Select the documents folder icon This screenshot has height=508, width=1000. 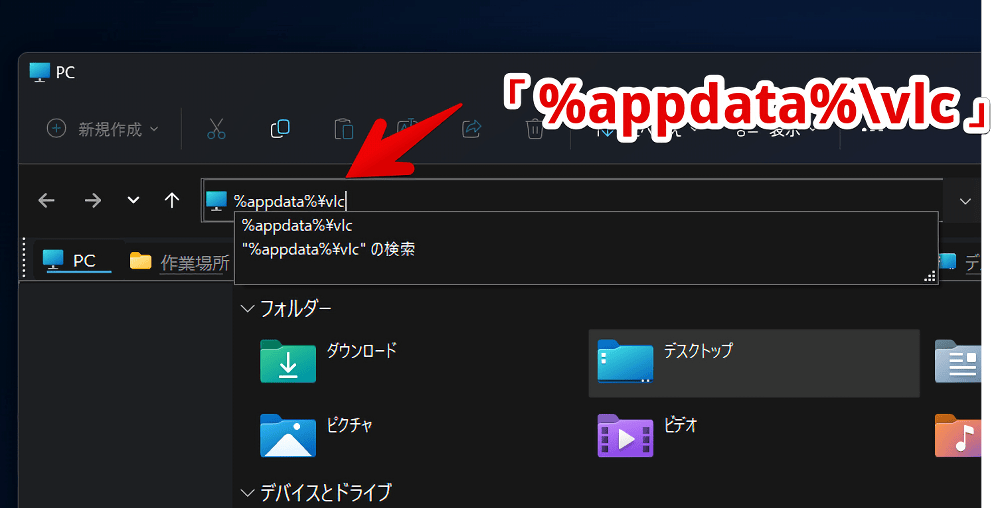(957, 361)
